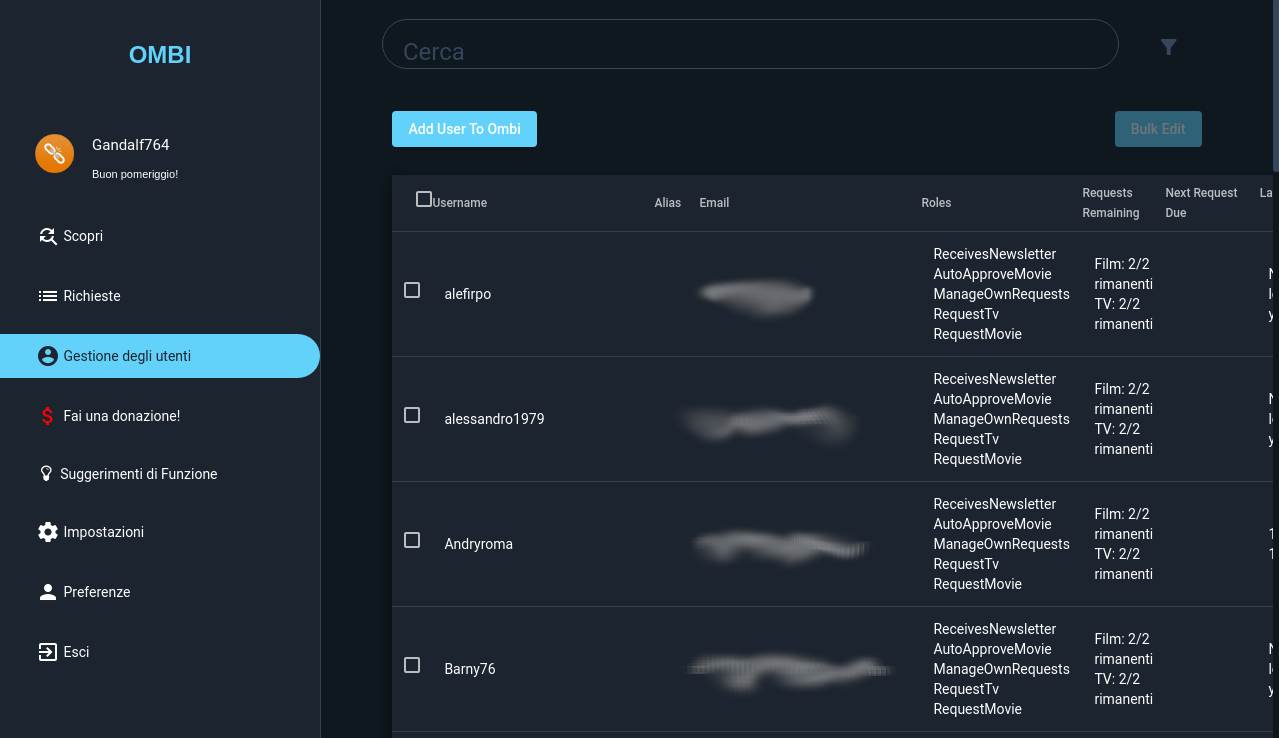Select the Scopri magnifying glass icon
Image resolution: width=1279 pixels, height=738 pixels.
[48, 236]
